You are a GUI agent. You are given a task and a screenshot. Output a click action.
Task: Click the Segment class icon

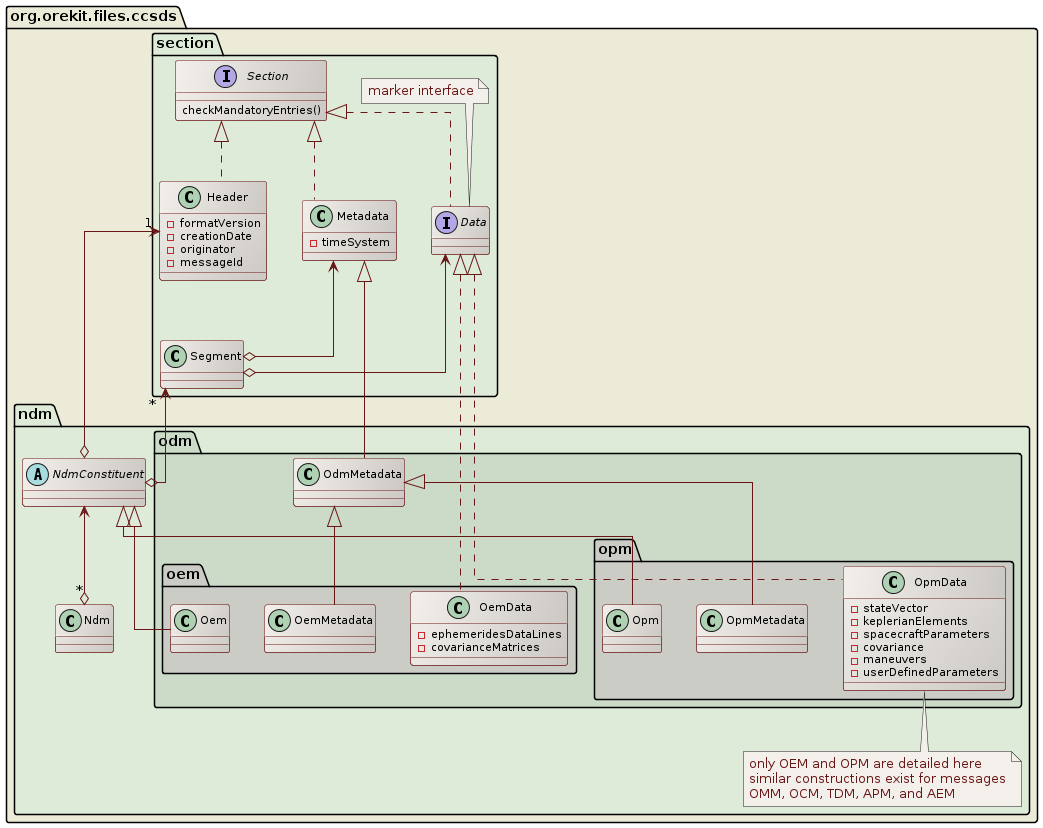(x=176, y=355)
